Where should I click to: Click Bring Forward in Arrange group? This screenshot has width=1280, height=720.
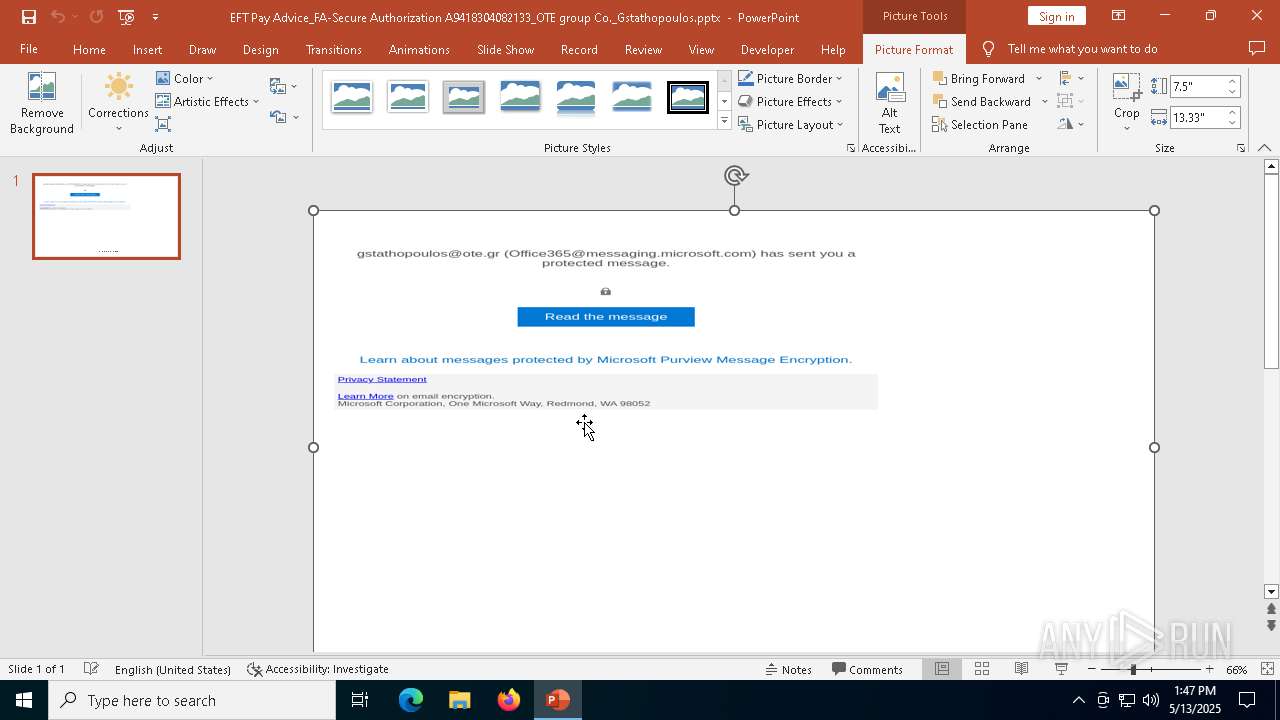[978, 78]
